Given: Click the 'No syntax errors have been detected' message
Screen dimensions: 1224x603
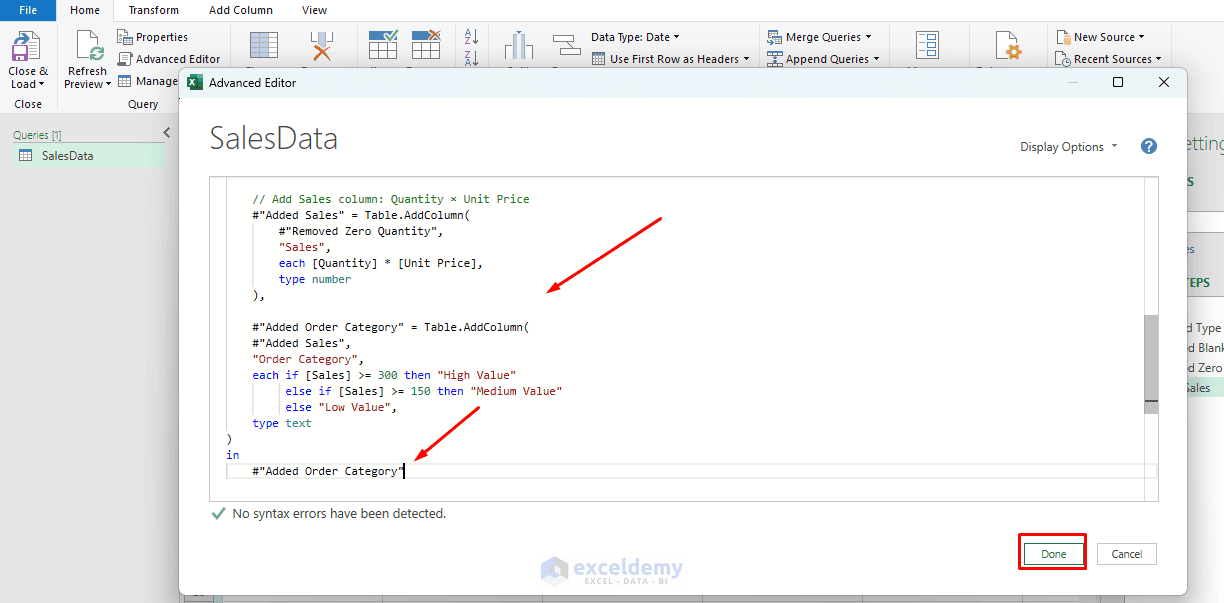Looking at the screenshot, I should pyautogui.click(x=339, y=514).
